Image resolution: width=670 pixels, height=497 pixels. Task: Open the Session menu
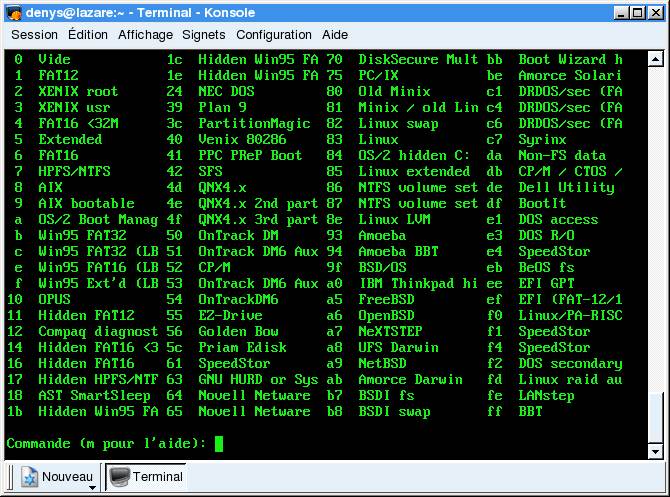(x=34, y=35)
